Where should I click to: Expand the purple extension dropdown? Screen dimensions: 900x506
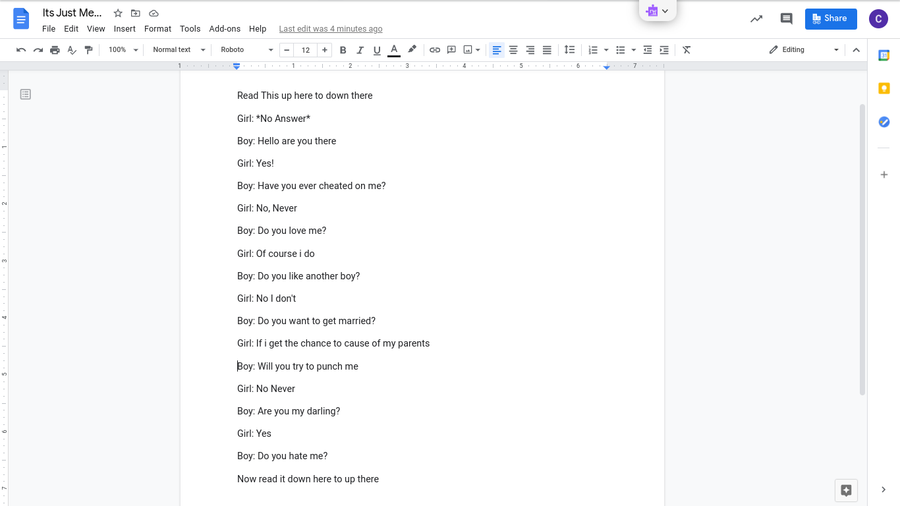tap(658, 11)
